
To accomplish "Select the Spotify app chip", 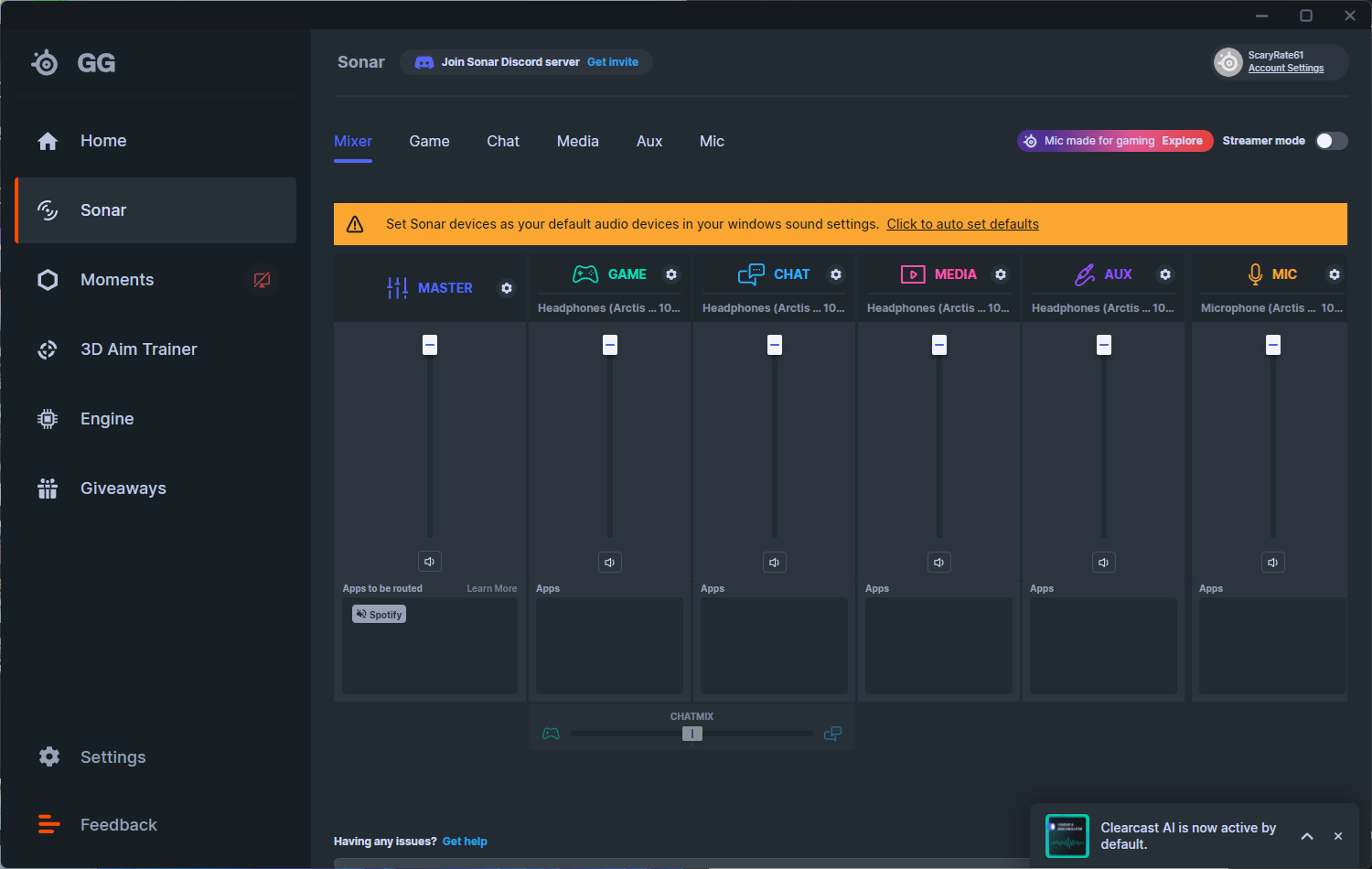I will (379, 615).
